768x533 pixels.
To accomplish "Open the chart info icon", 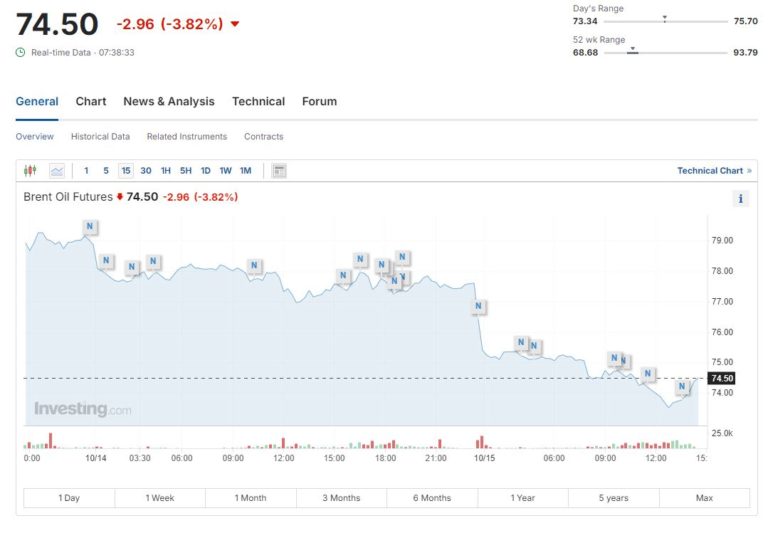I will pyautogui.click(x=741, y=198).
